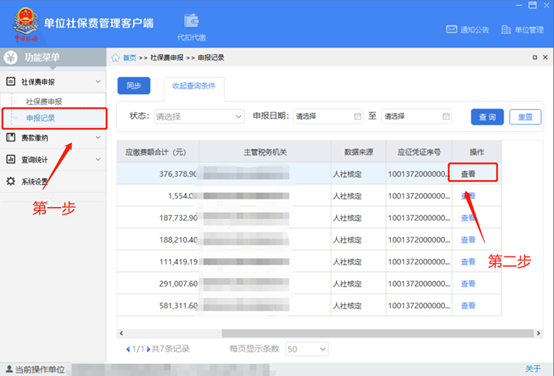Screen dimensions: 554x376
Task: Click the 功能菜单 yen icon
Action: coord(11,57)
